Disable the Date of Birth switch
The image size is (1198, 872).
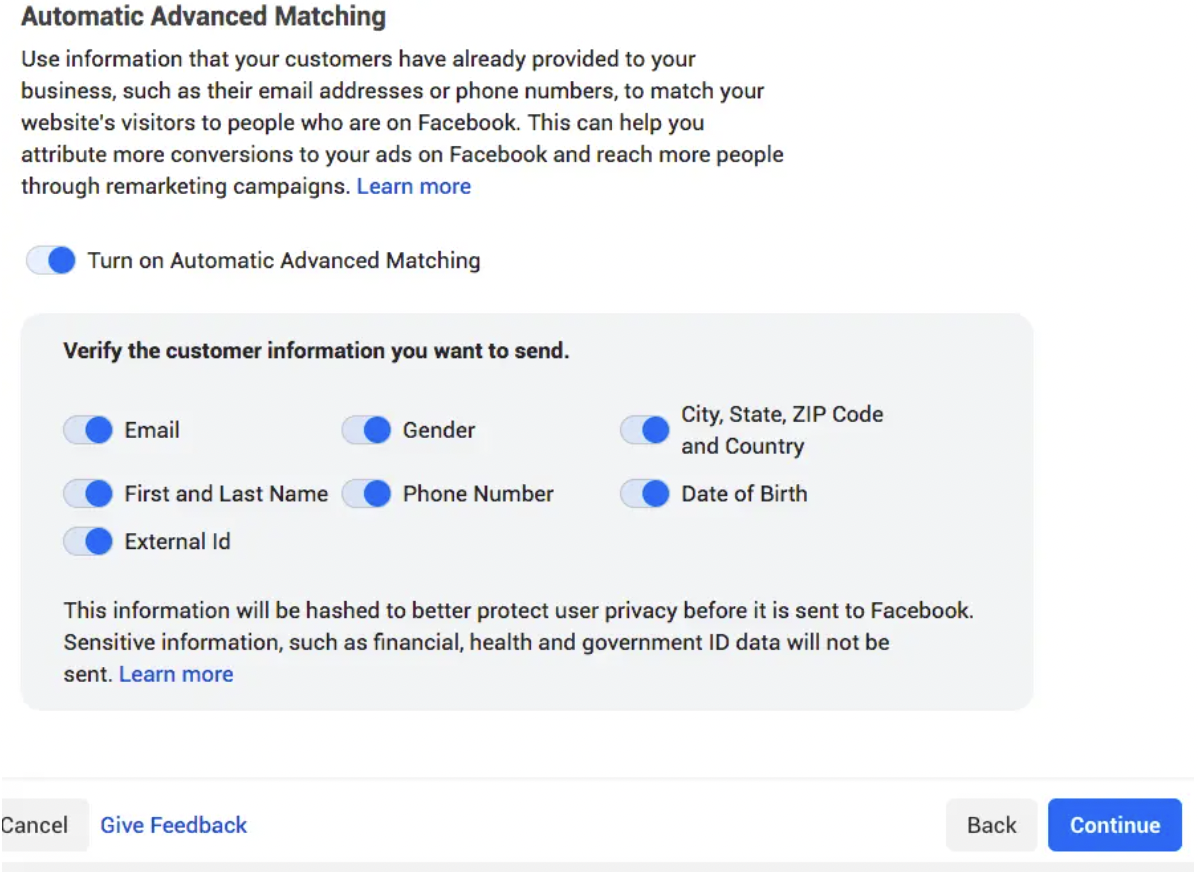645,494
